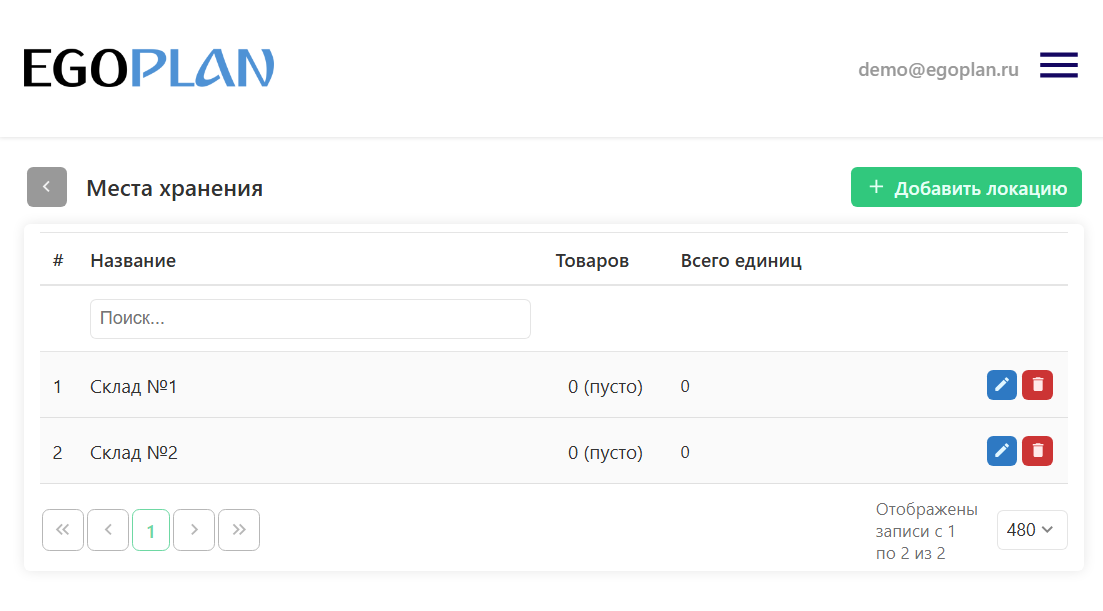Sort by the Товаров column header
1103x611 pixels.
[x=592, y=261]
